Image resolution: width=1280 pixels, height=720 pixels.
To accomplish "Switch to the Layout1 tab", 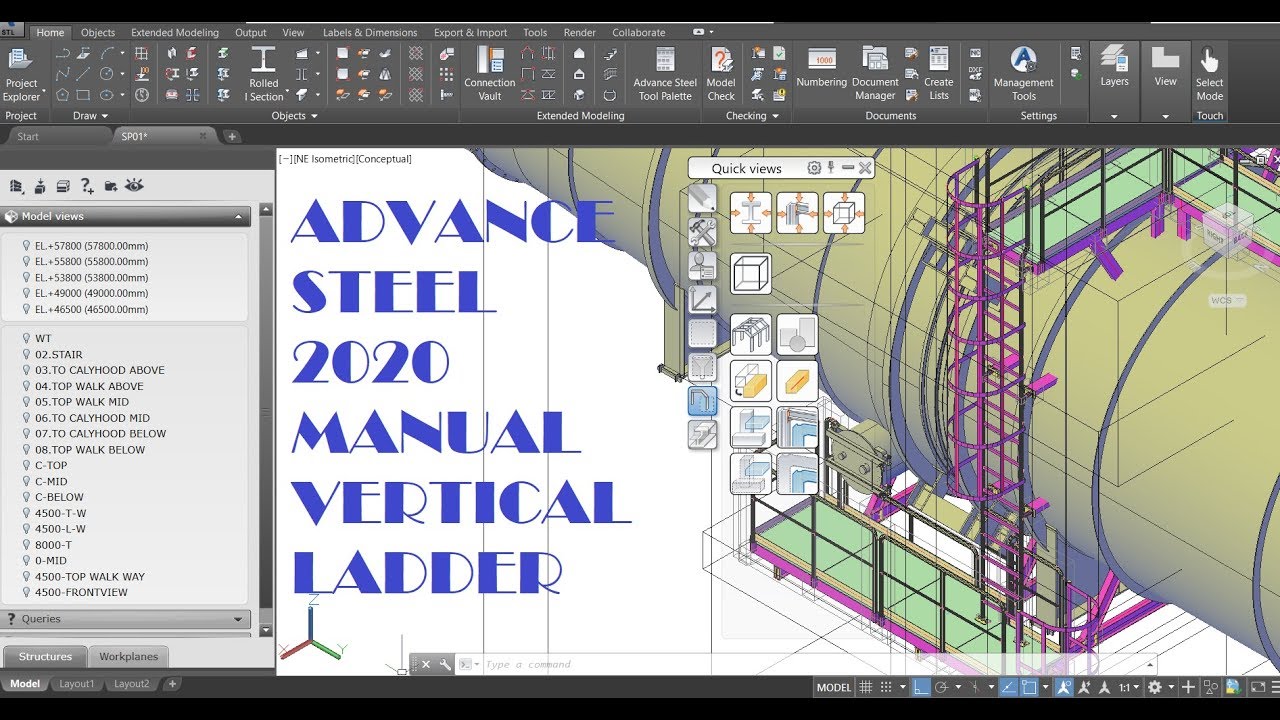I will point(77,684).
